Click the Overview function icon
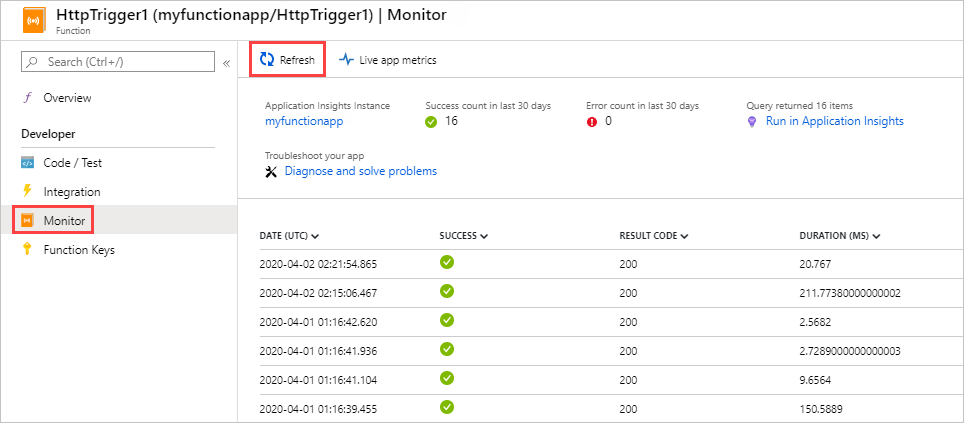The width and height of the screenshot is (964, 423). coord(27,98)
